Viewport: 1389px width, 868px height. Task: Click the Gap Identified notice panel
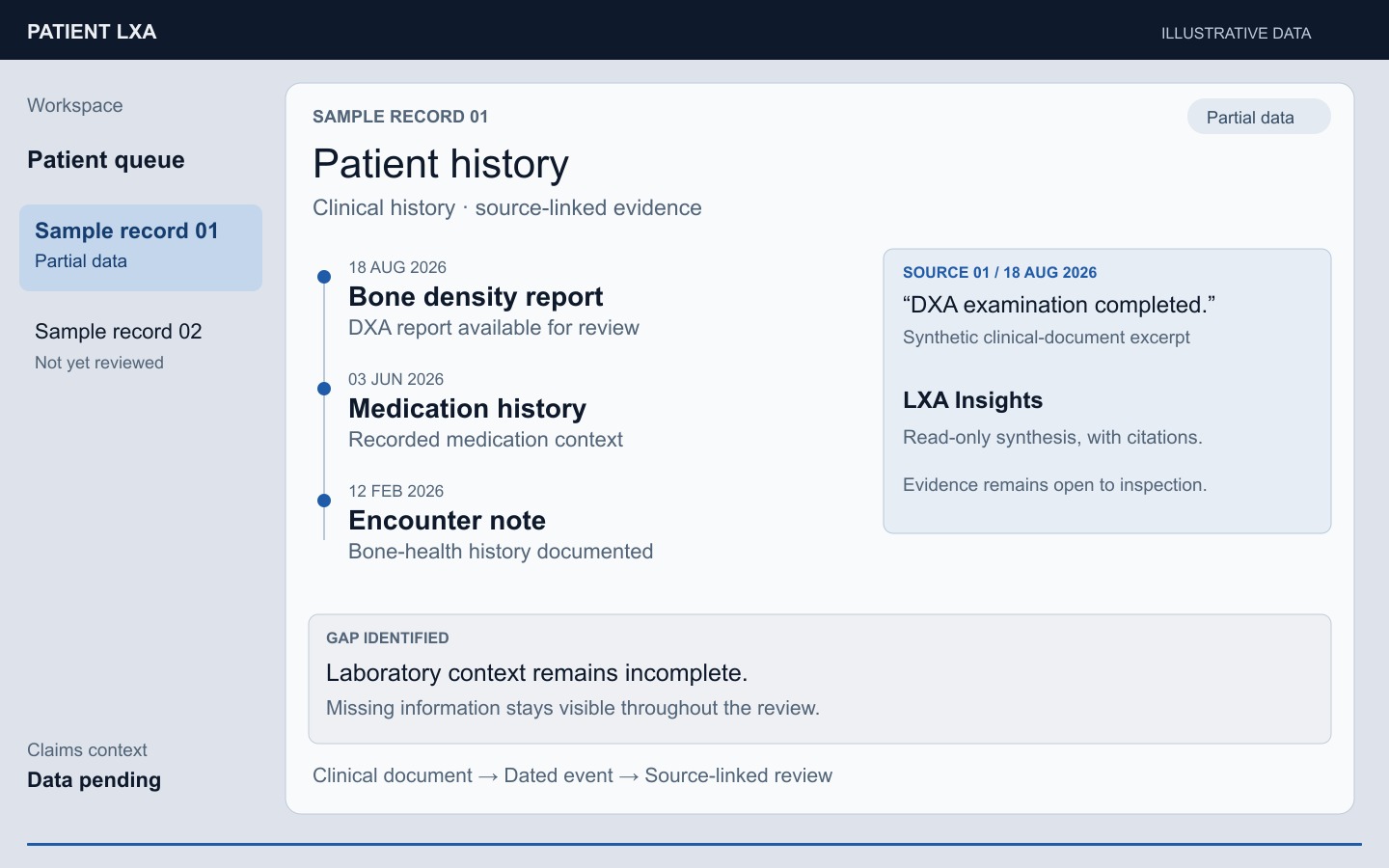pos(820,679)
